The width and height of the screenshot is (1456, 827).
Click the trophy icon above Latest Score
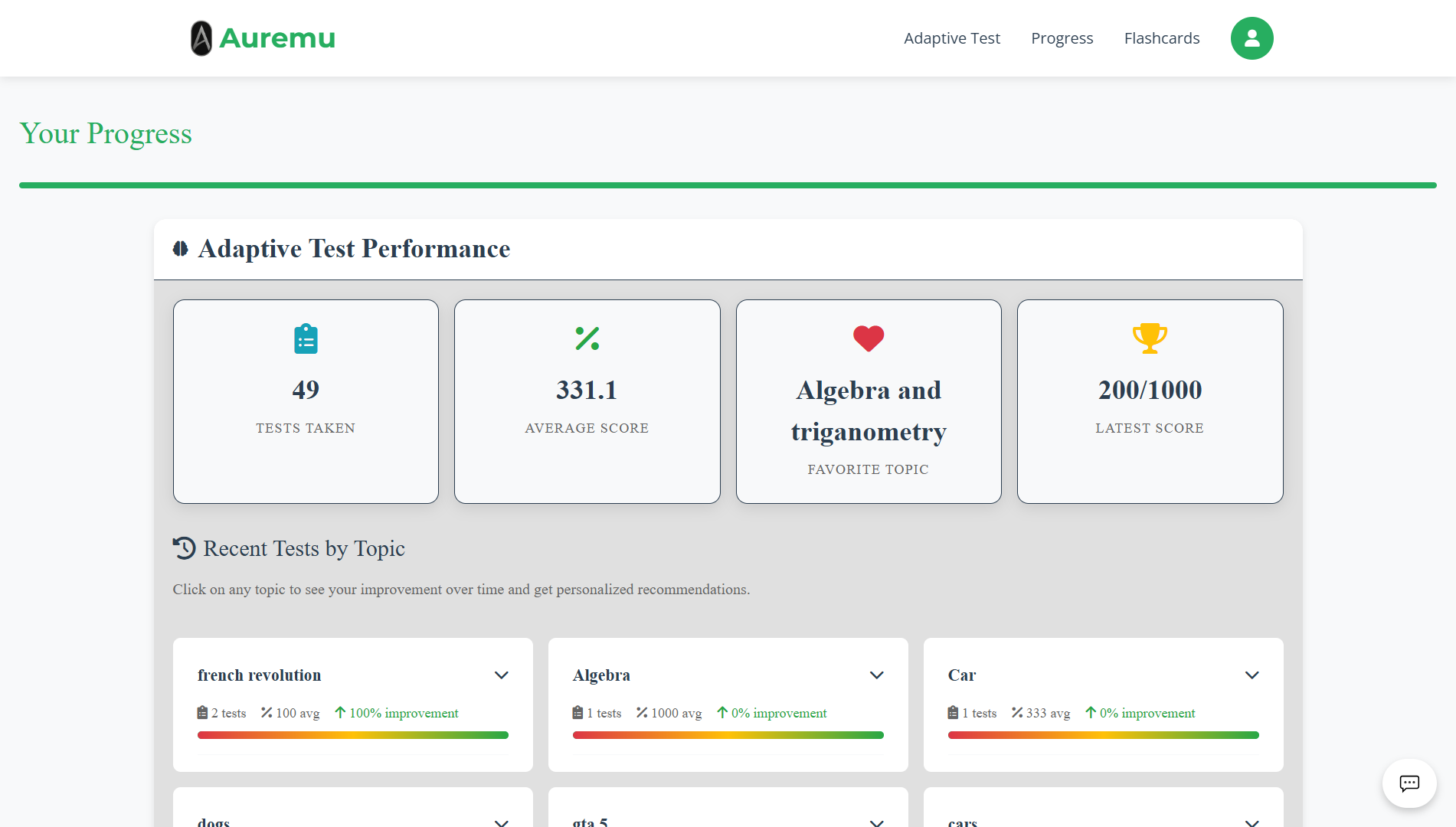pos(1150,338)
